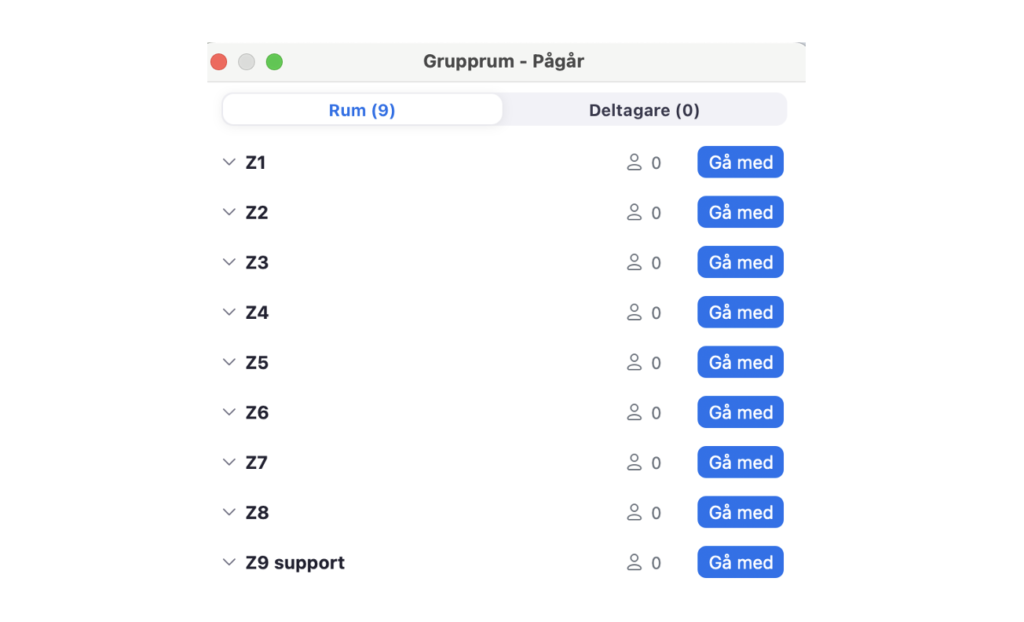Click Gå med next to Z5
The image size is (1024, 622).
pos(740,362)
